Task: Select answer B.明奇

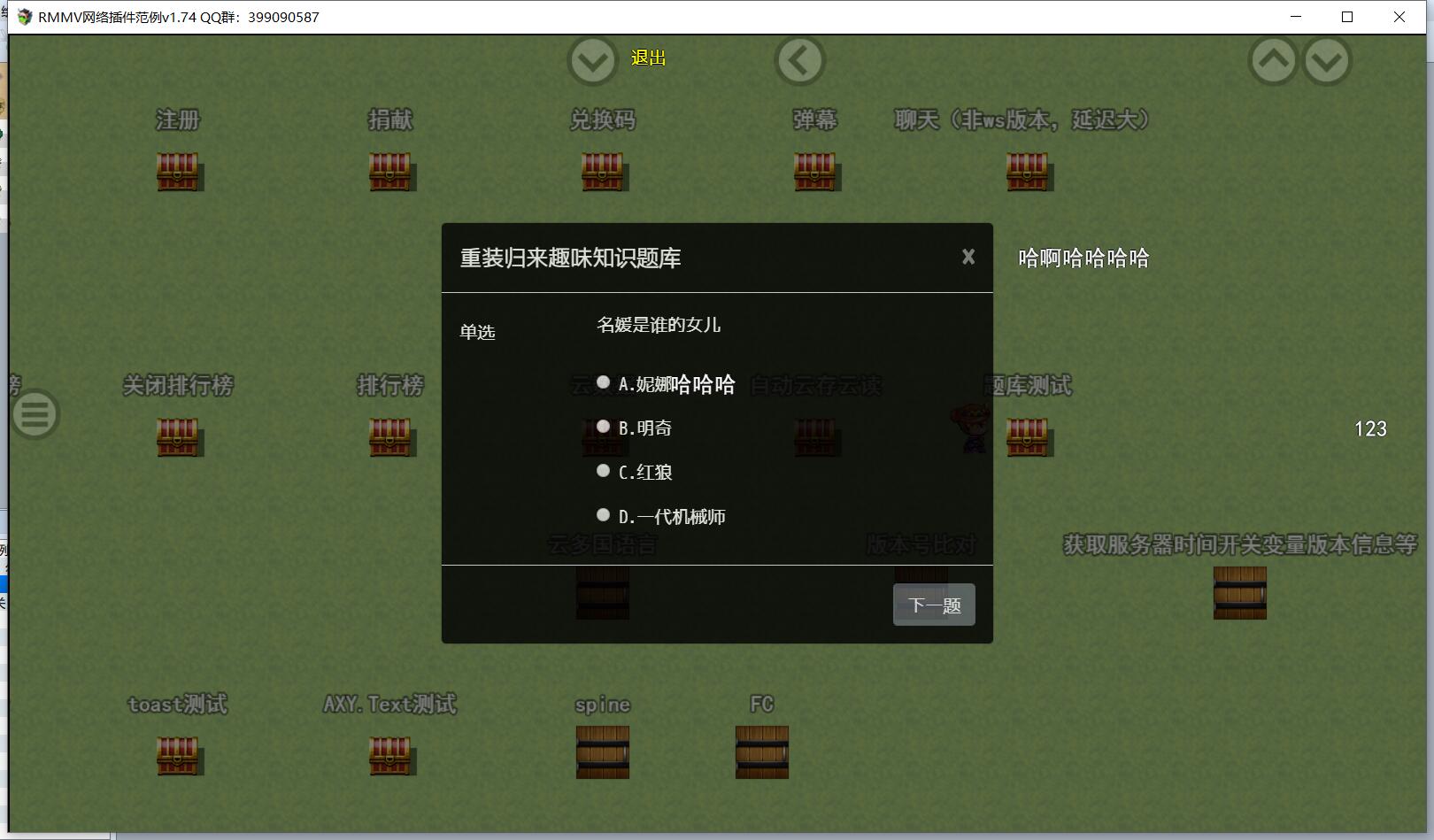Action: tap(604, 427)
